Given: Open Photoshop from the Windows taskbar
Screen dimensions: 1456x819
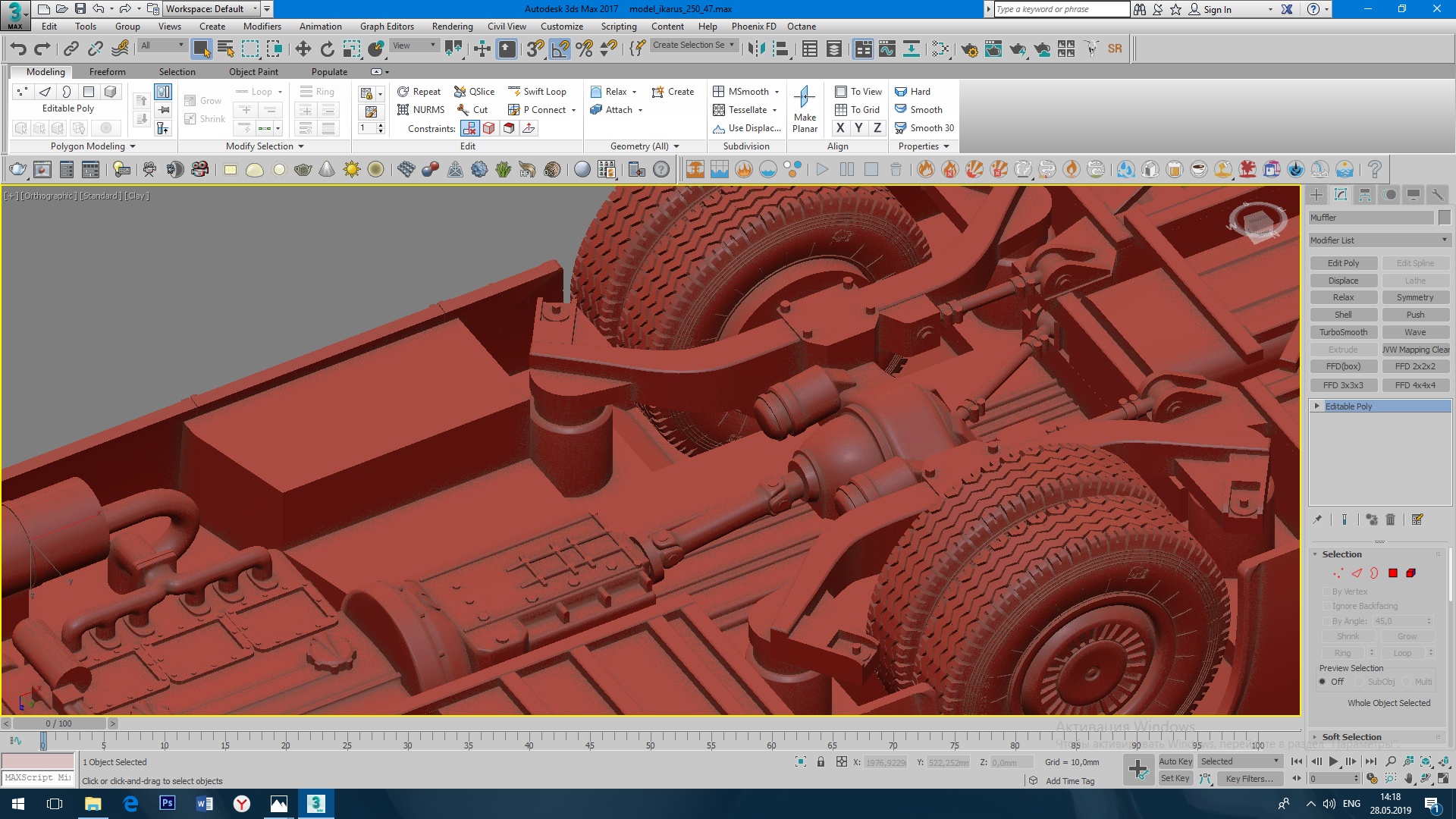Looking at the screenshot, I should tap(167, 803).
